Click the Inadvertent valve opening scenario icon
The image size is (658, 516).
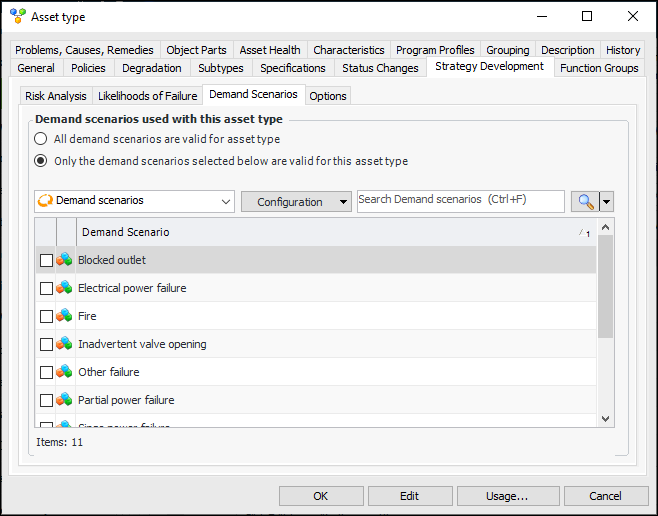click(x=64, y=344)
